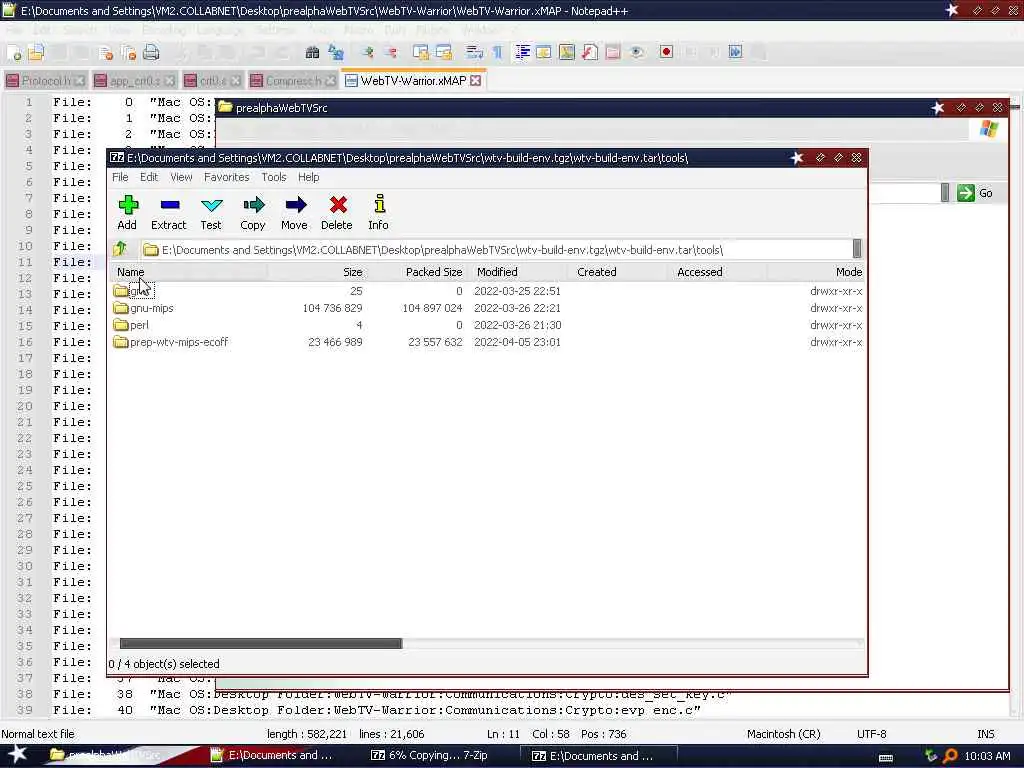Open Function List icon in Notepad++

pos(590,52)
